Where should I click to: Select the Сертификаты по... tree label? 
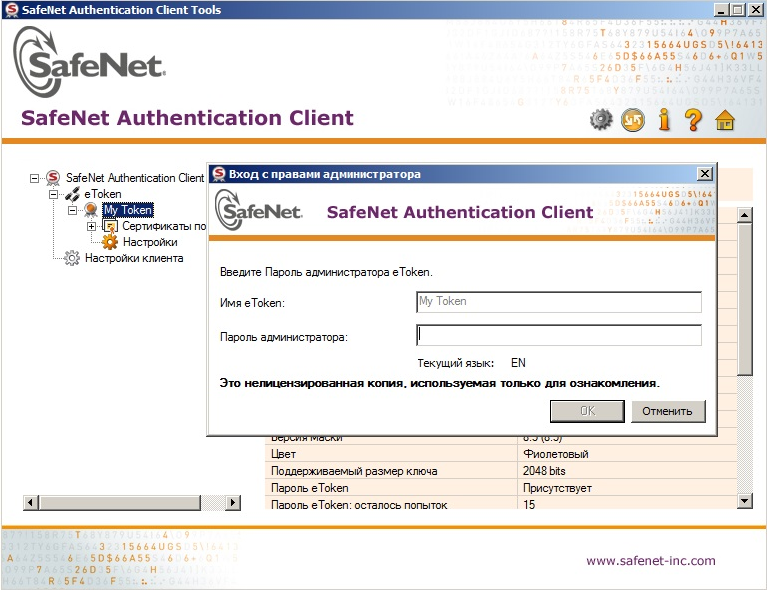click(164, 227)
